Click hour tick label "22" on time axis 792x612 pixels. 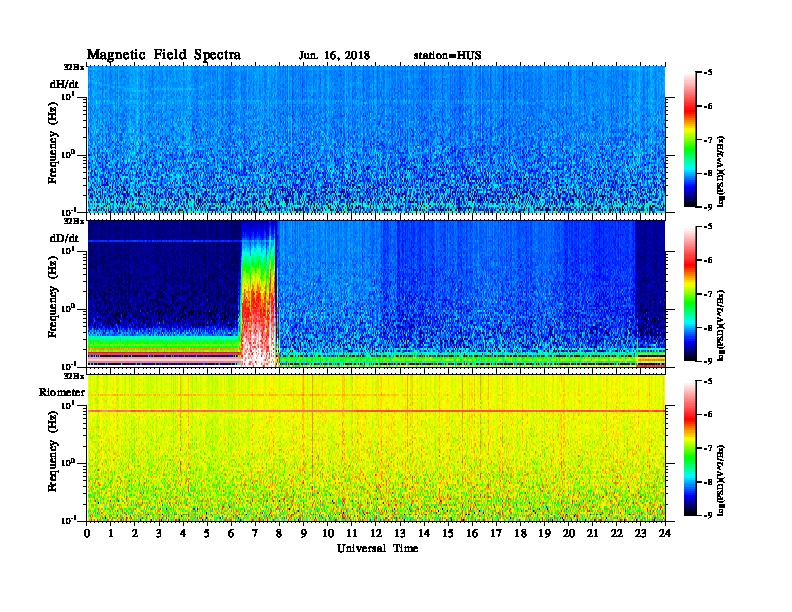[617, 533]
